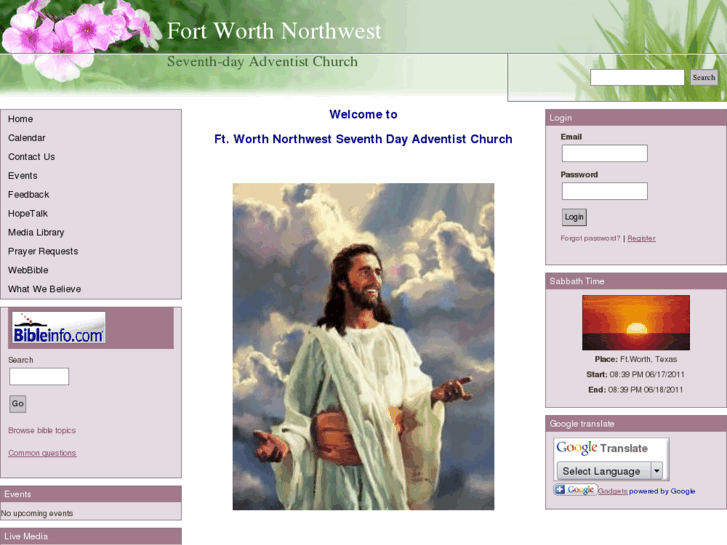Click the header Search button

(x=704, y=77)
